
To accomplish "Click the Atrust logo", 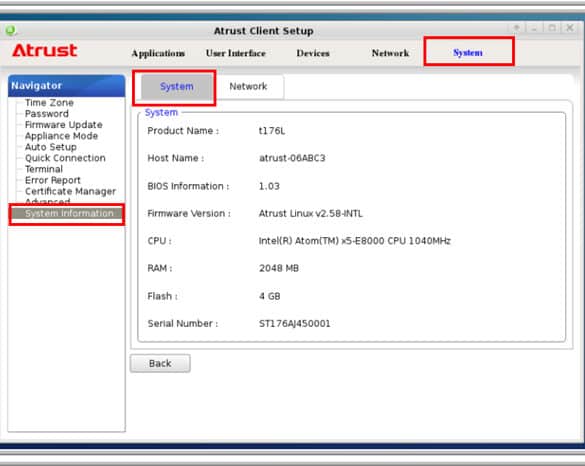I will 45,50.
